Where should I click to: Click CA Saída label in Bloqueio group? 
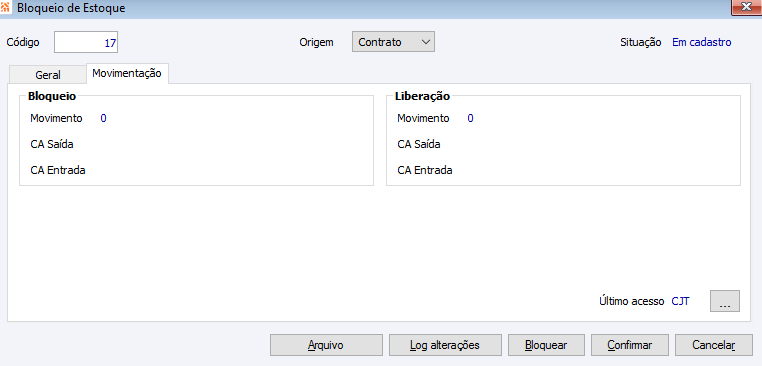click(x=52, y=144)
